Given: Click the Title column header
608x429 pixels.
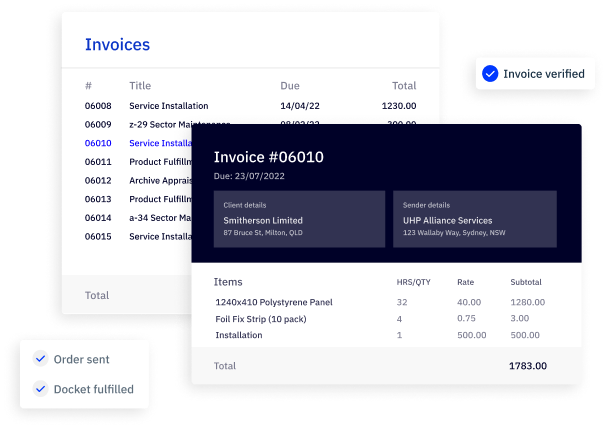Looking at the screenshot, I should pos(140,86).
